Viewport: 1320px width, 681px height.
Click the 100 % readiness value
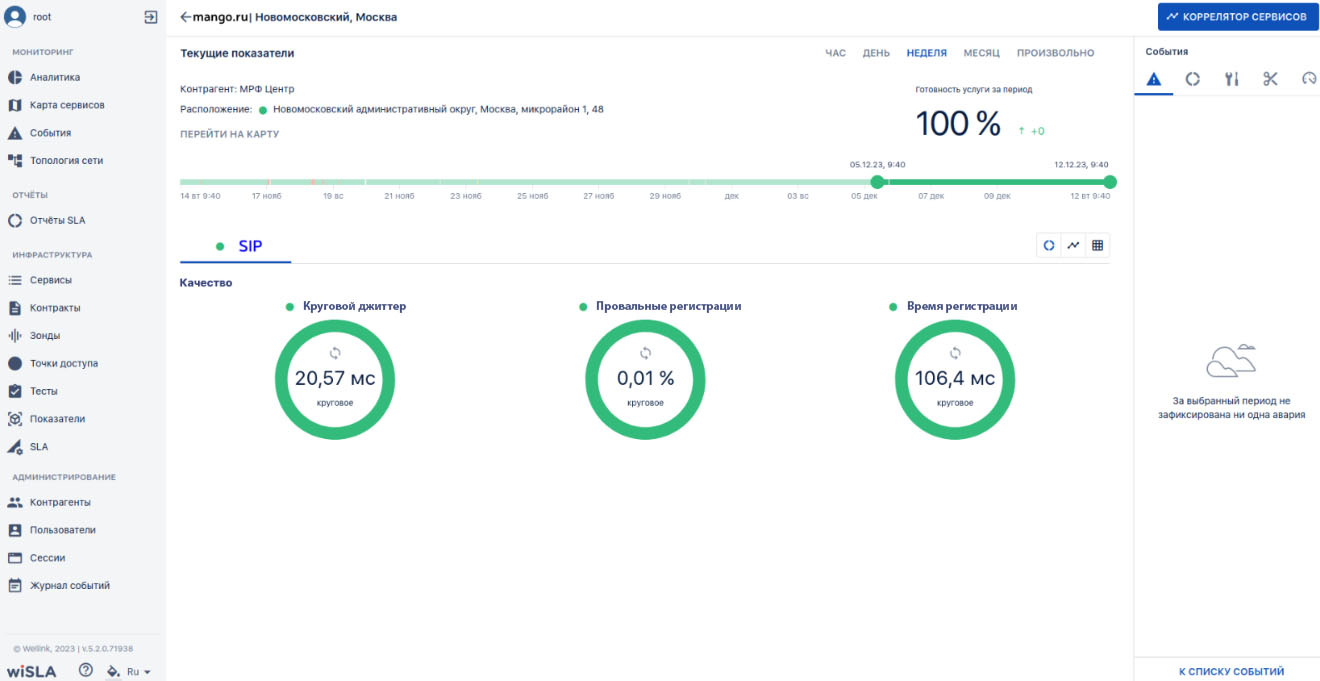coord(958,124)
